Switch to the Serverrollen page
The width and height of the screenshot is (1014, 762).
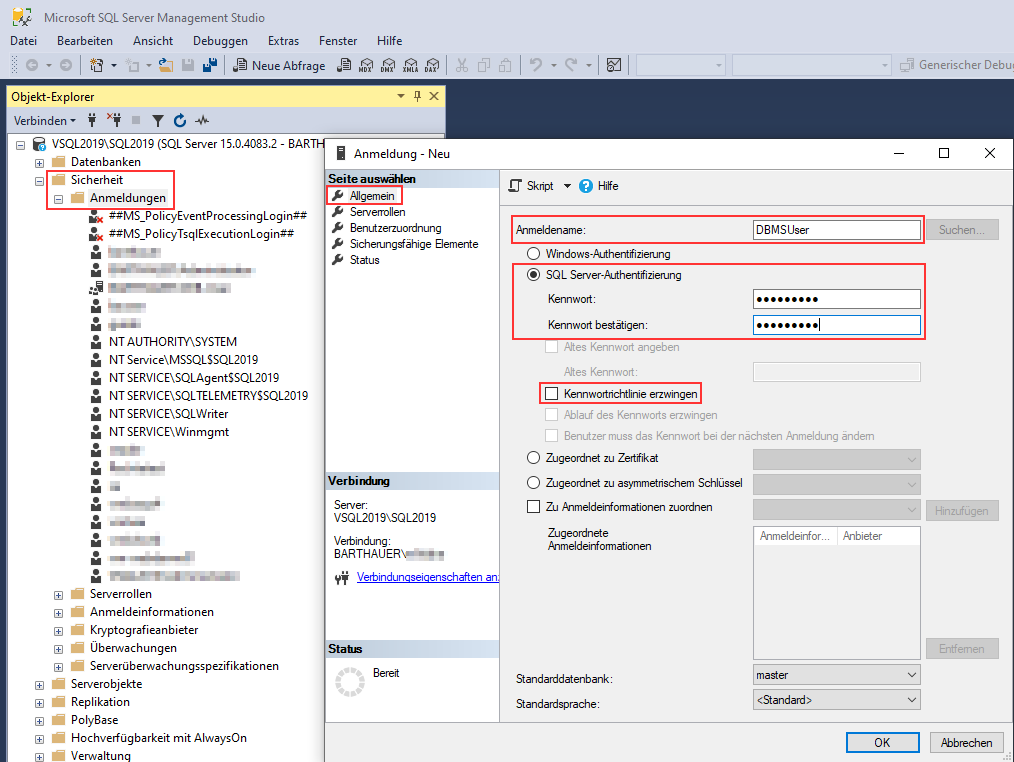pyautogui.click(x=377, y=212)
